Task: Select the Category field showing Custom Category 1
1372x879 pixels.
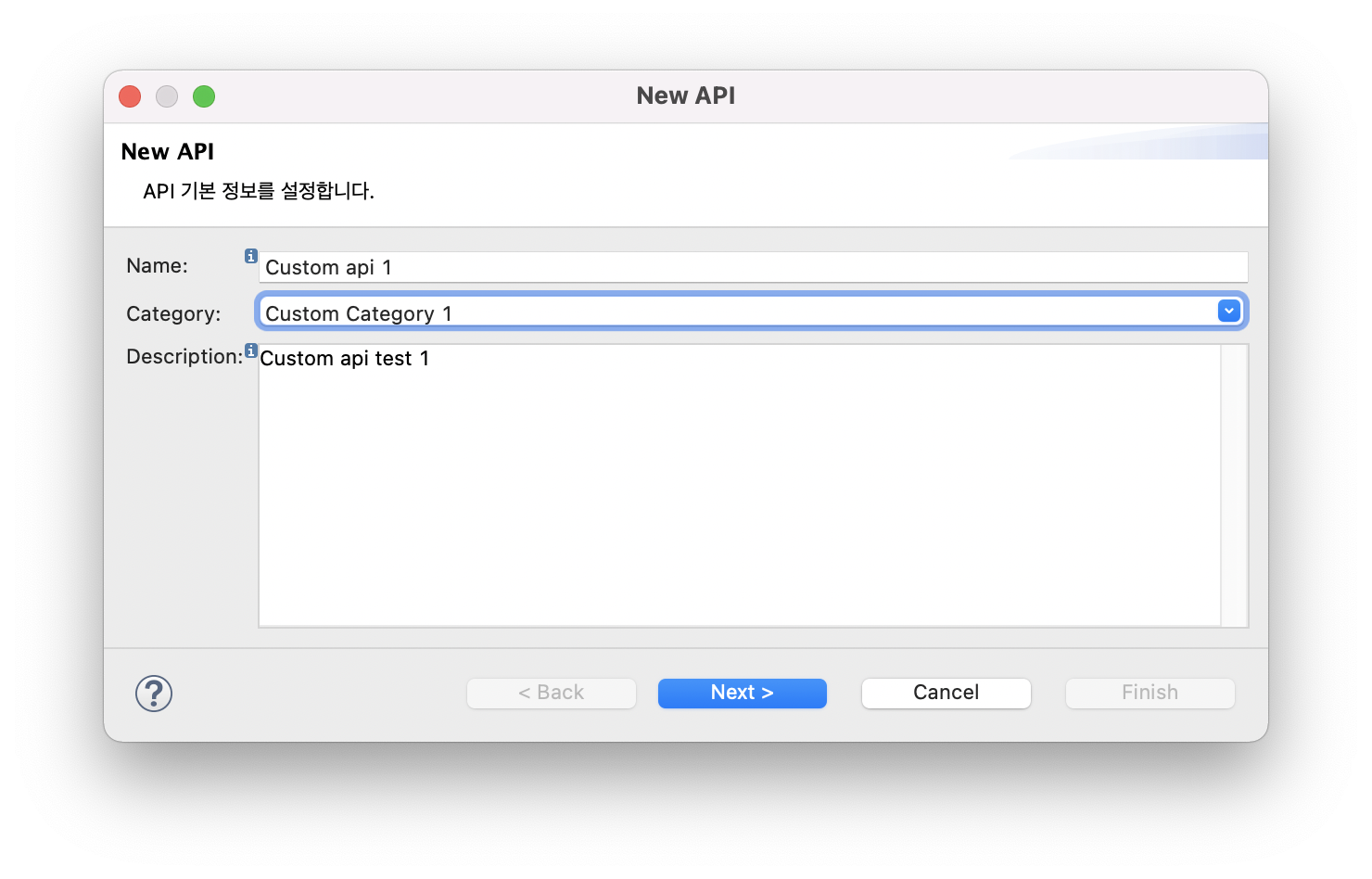Action: tap(649, 311)
